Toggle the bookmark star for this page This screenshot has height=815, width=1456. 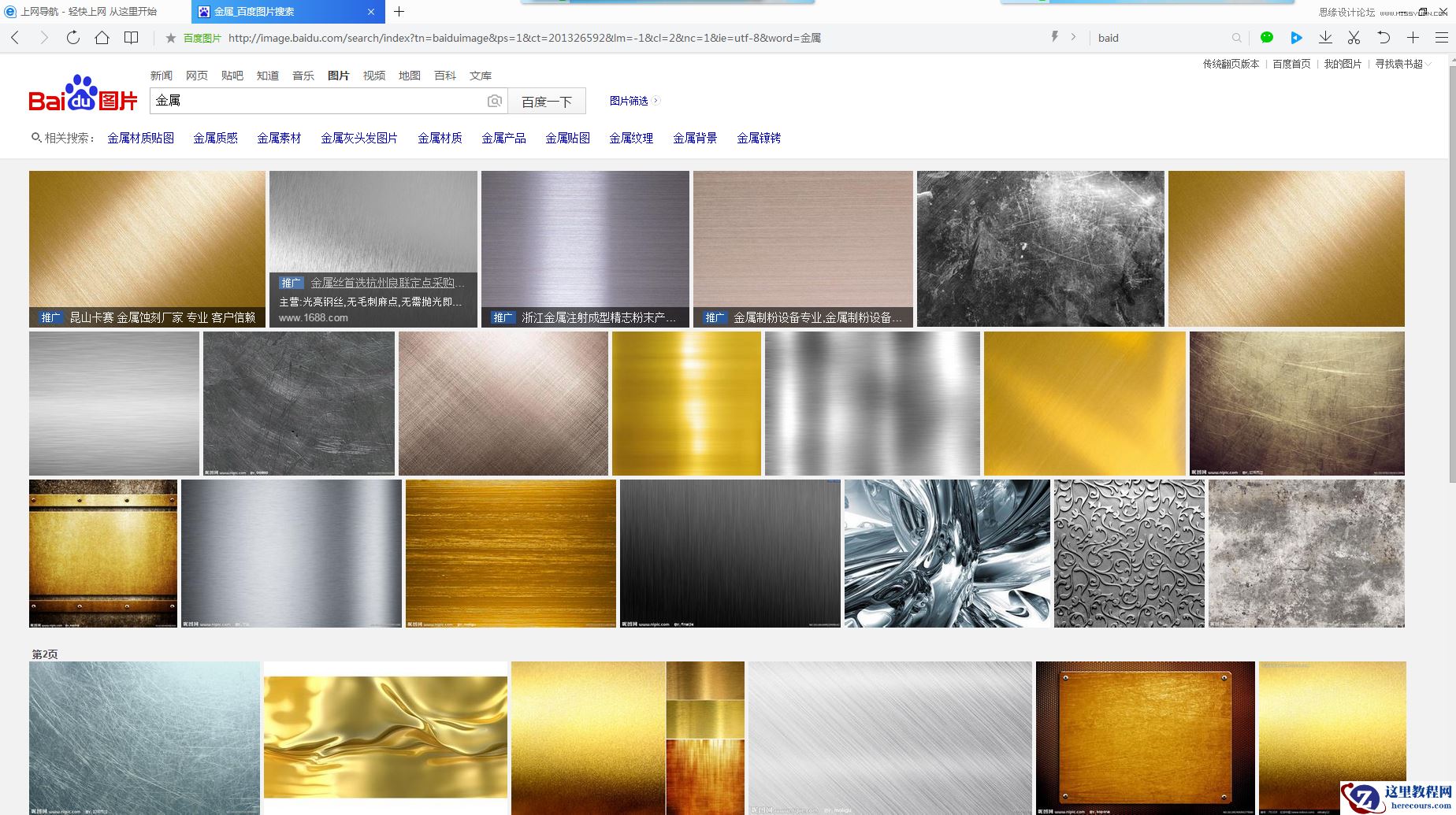(x=169, y=37)
